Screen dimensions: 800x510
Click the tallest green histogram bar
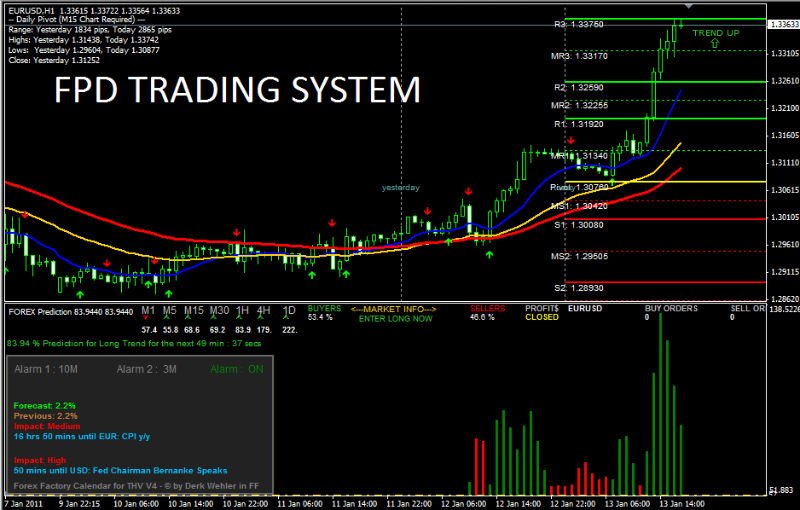(660, 404)
